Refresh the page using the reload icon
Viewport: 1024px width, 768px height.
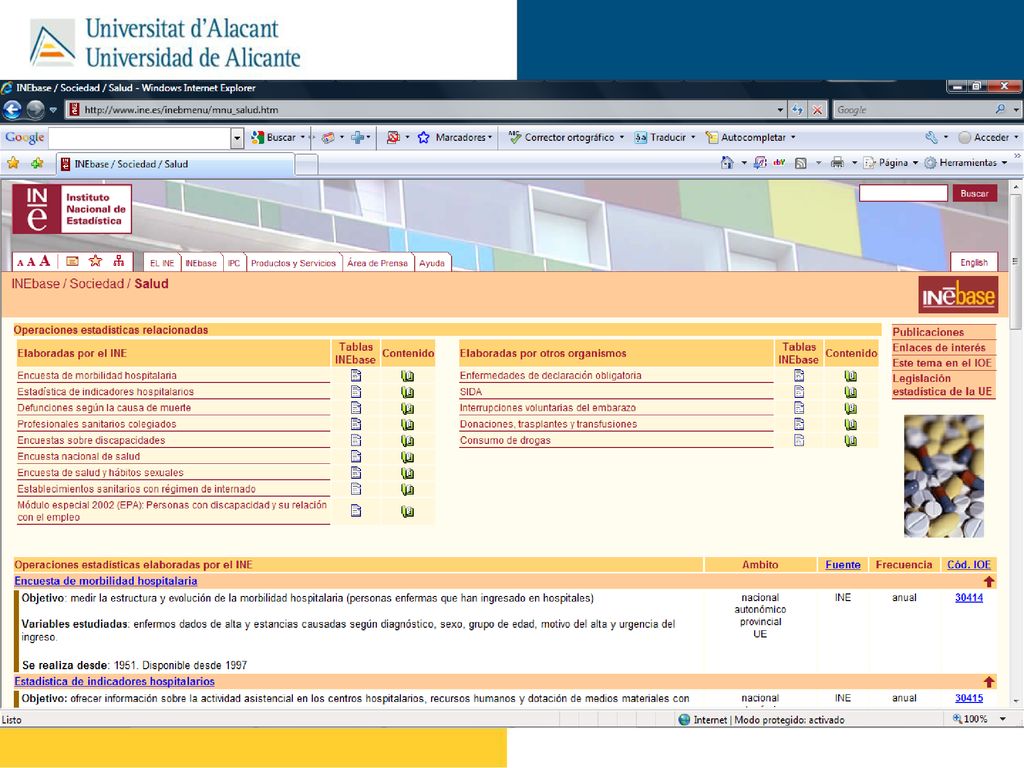(797, 110)
